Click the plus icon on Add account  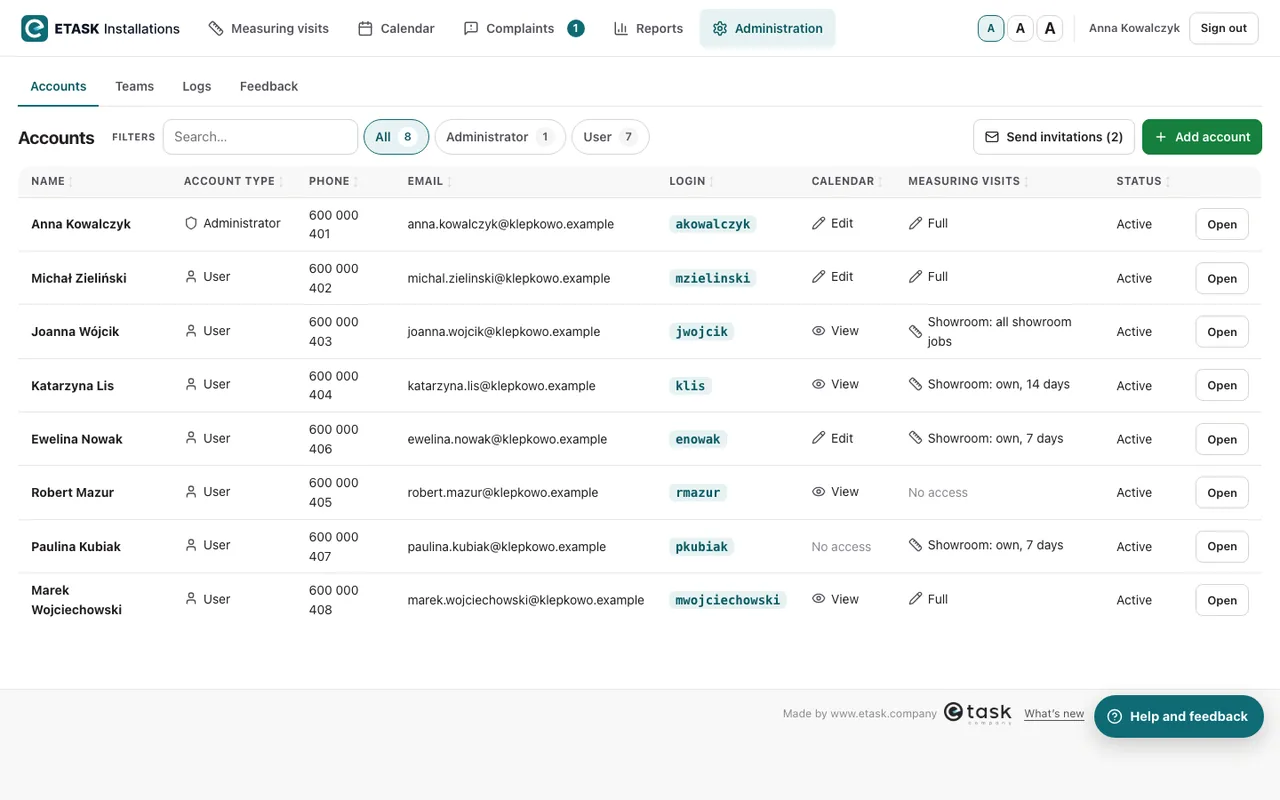[1161, 137]
